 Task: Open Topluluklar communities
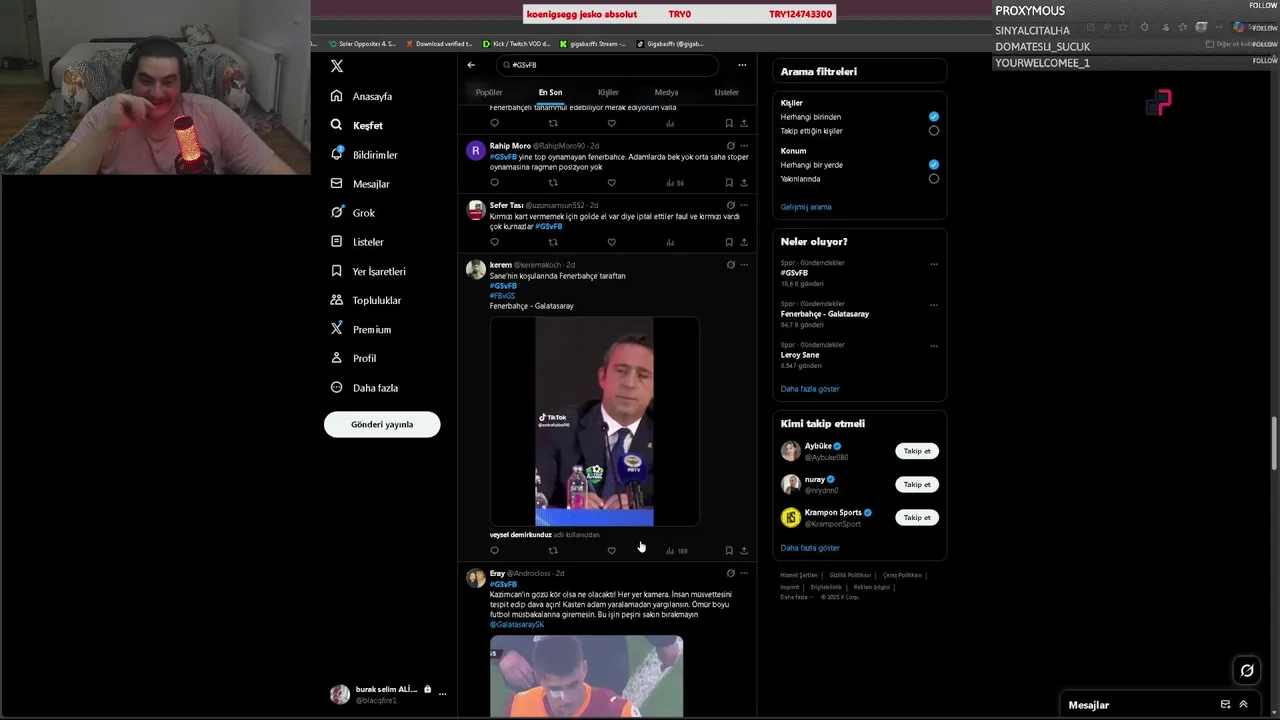point(366,300)
